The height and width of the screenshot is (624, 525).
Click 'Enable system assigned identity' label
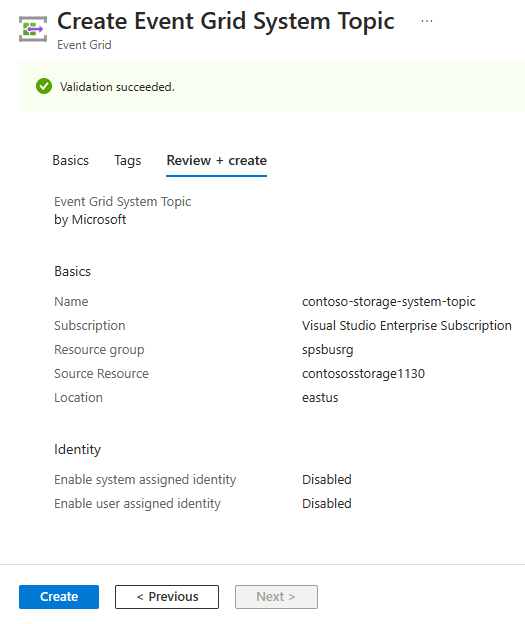point(145,480)
